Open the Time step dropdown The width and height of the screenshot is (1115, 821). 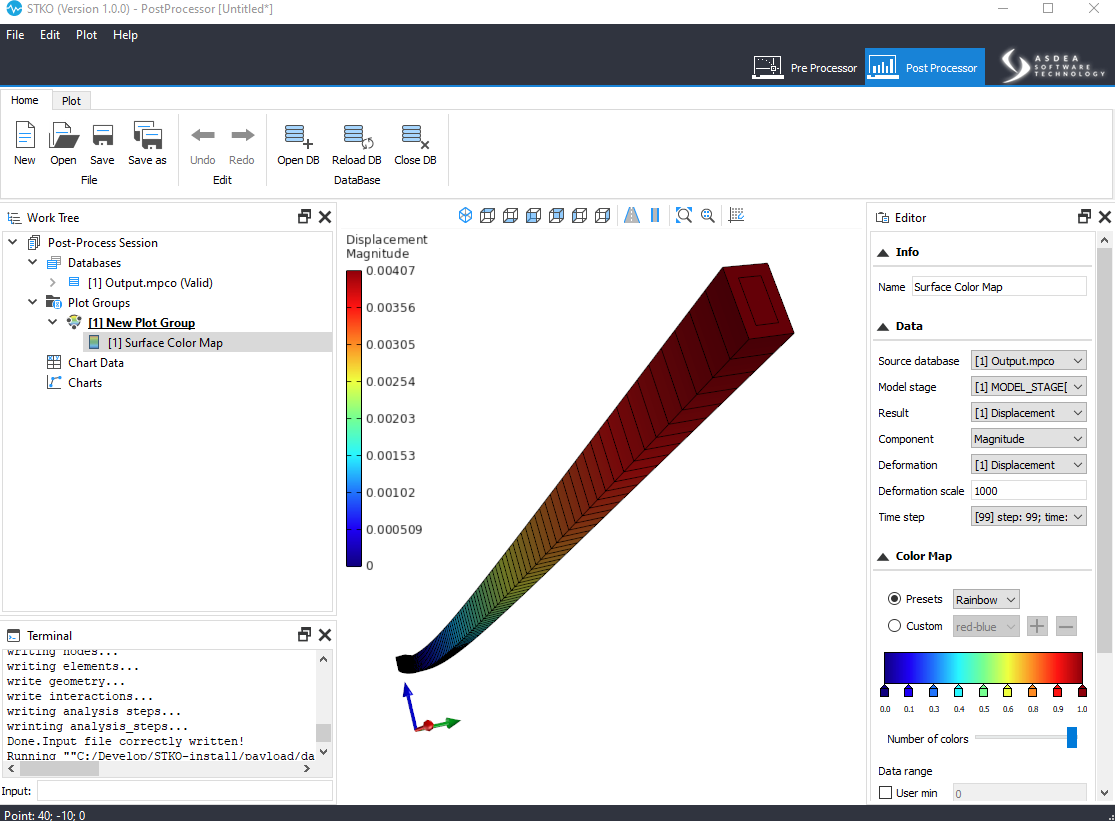coord(1028,517)
